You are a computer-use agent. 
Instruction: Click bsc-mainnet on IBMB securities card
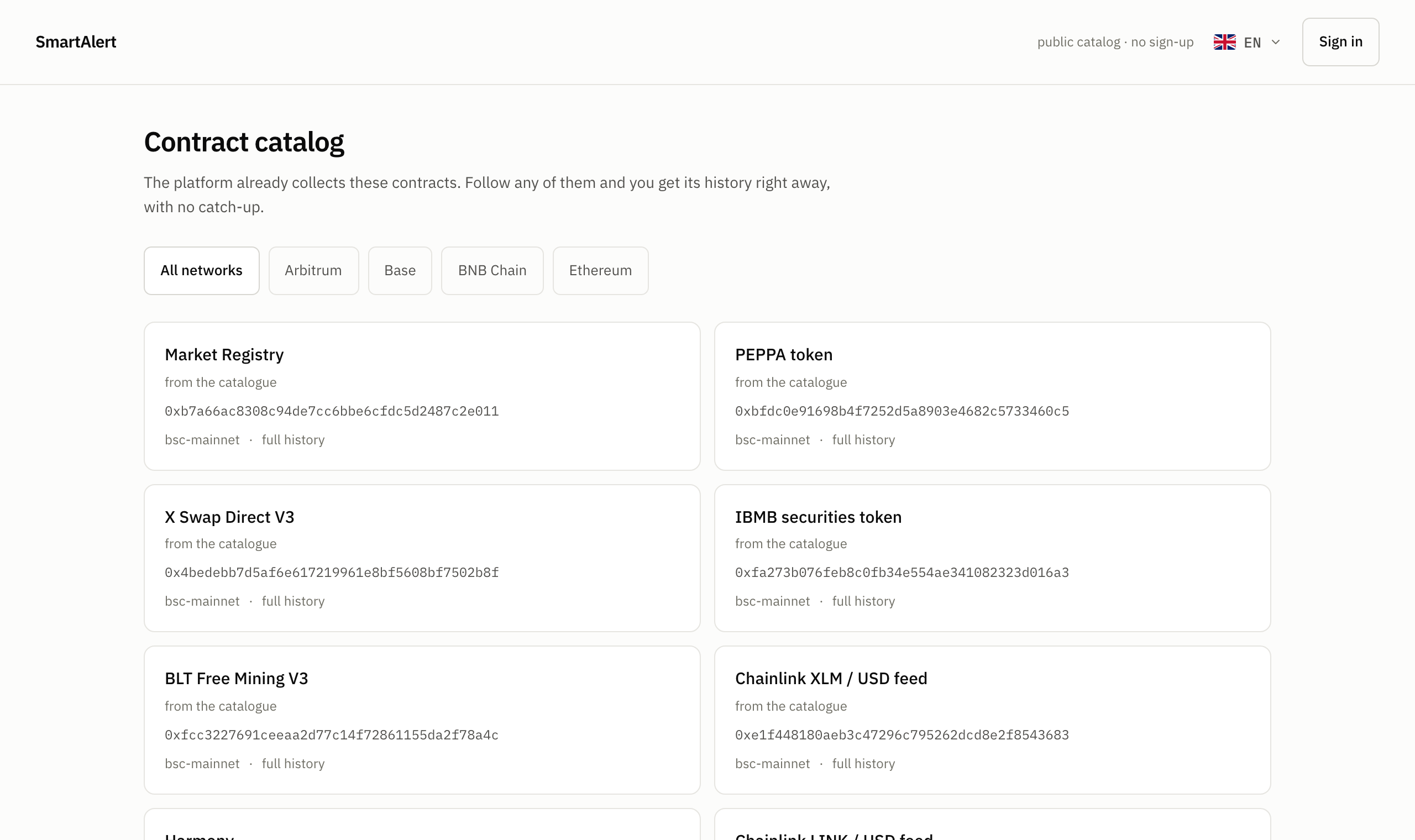772,601
